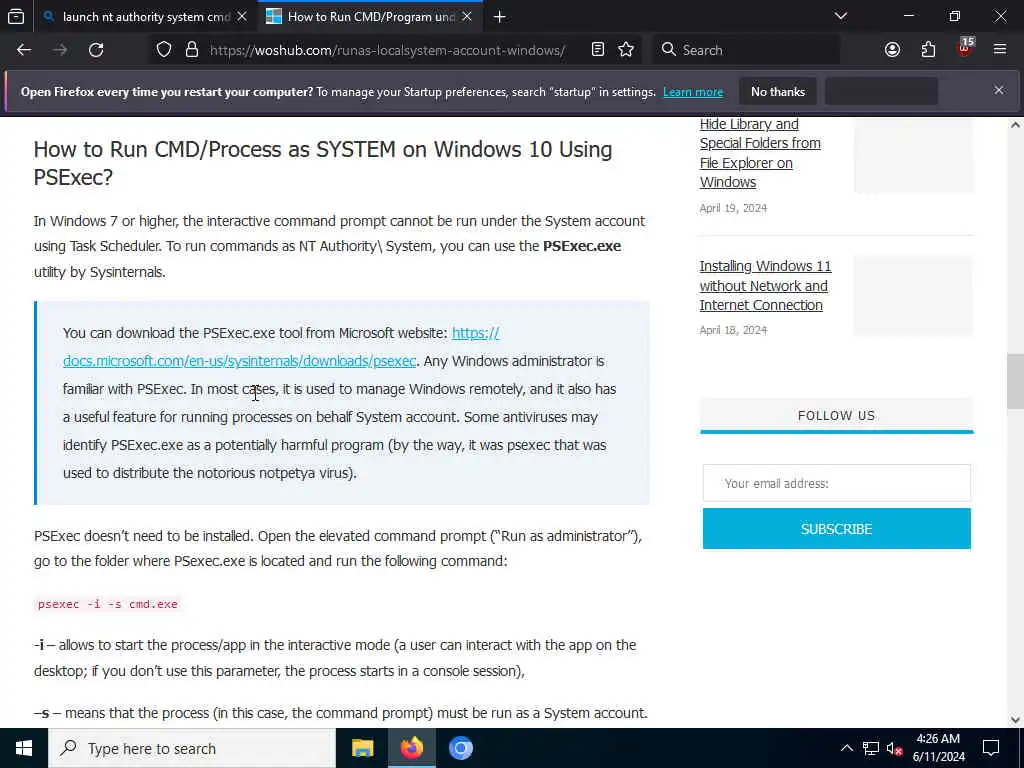Click the muted volume tray icon
The width and height of the screenshot is (1024, 768).
pos(894,748)
